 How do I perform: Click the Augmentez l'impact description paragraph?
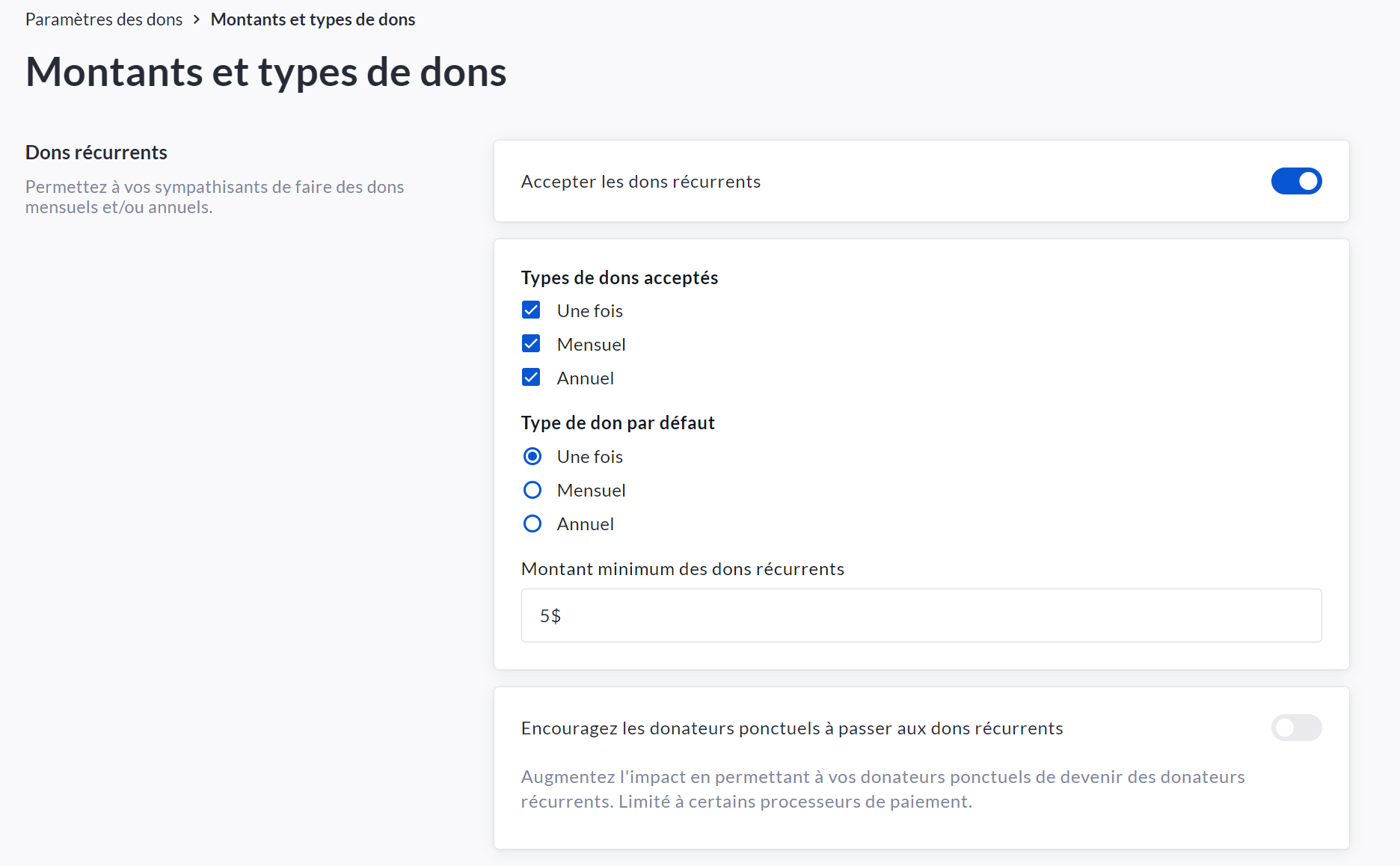coord(882,789)
